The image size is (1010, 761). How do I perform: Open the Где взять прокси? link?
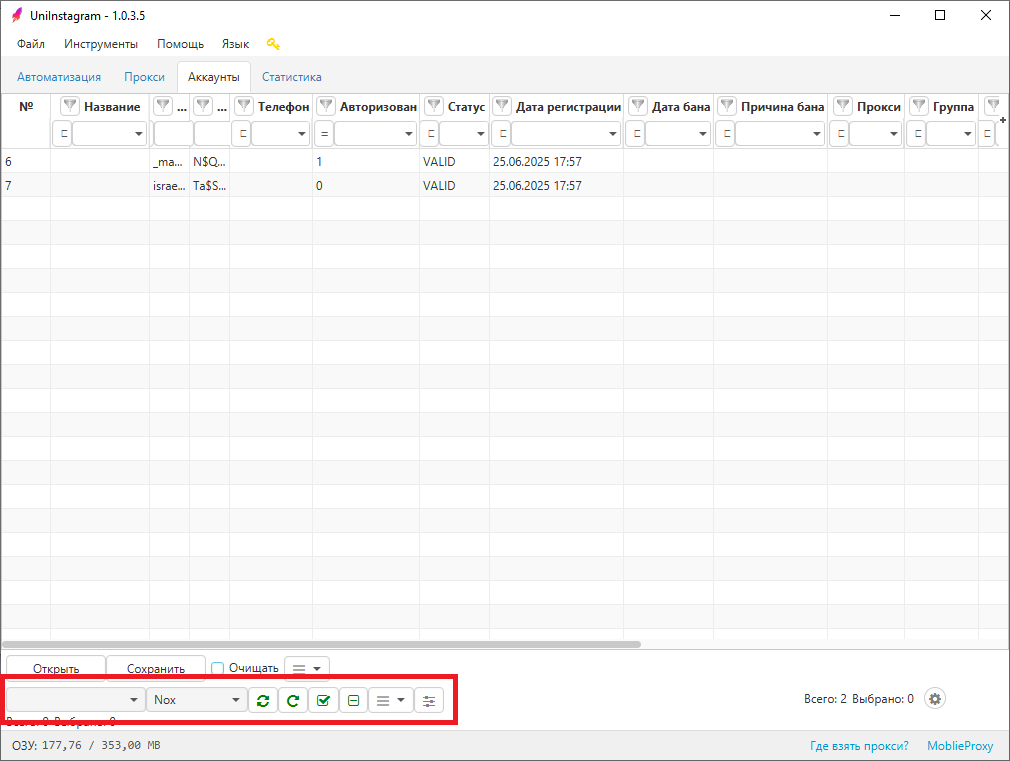(859, 746)
